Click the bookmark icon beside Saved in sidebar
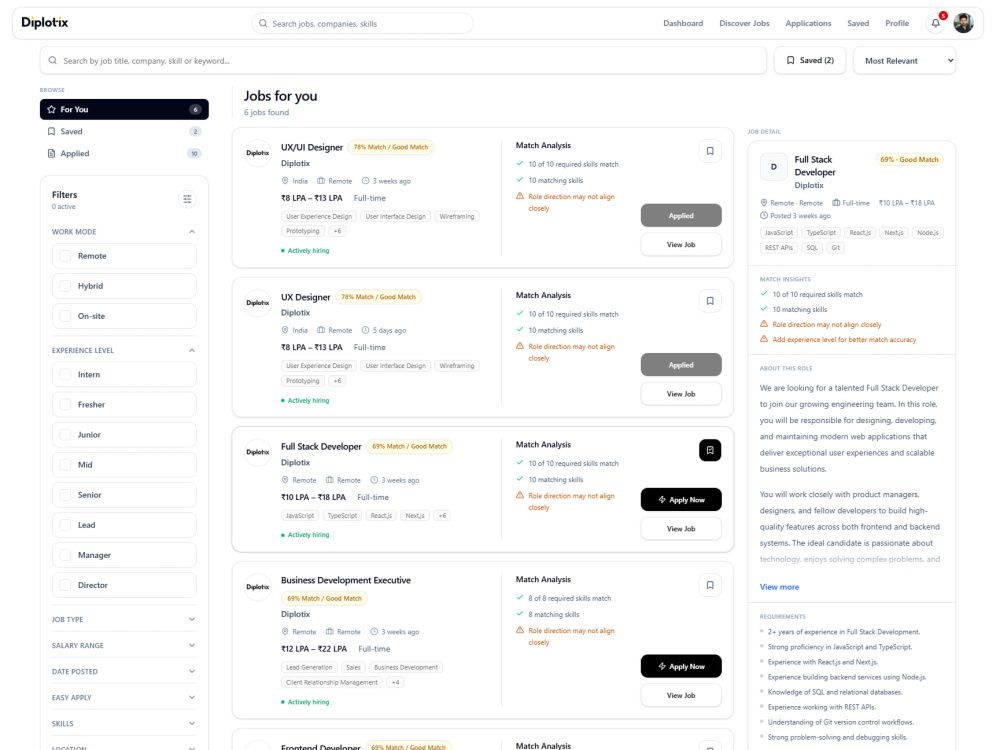This screenshot has height=750, width=1000. point(52,131)
